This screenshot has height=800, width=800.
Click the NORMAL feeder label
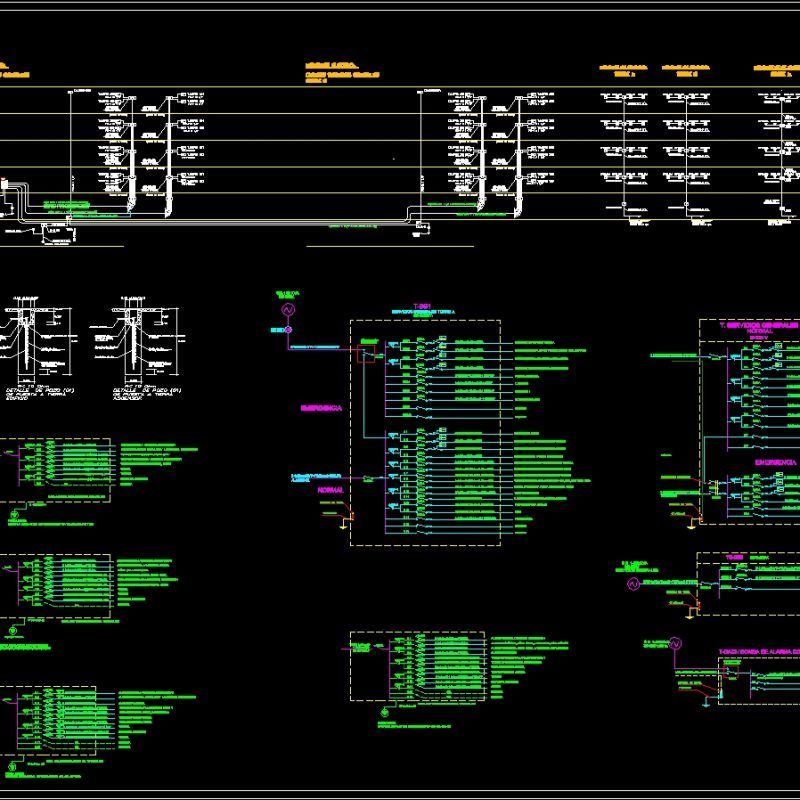(330, 491)
